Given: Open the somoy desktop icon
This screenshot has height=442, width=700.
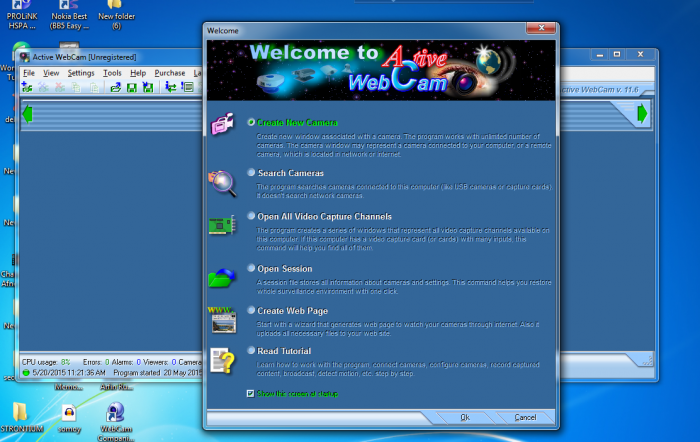Looking at the screenshot, I should click(x=69, y=418).
